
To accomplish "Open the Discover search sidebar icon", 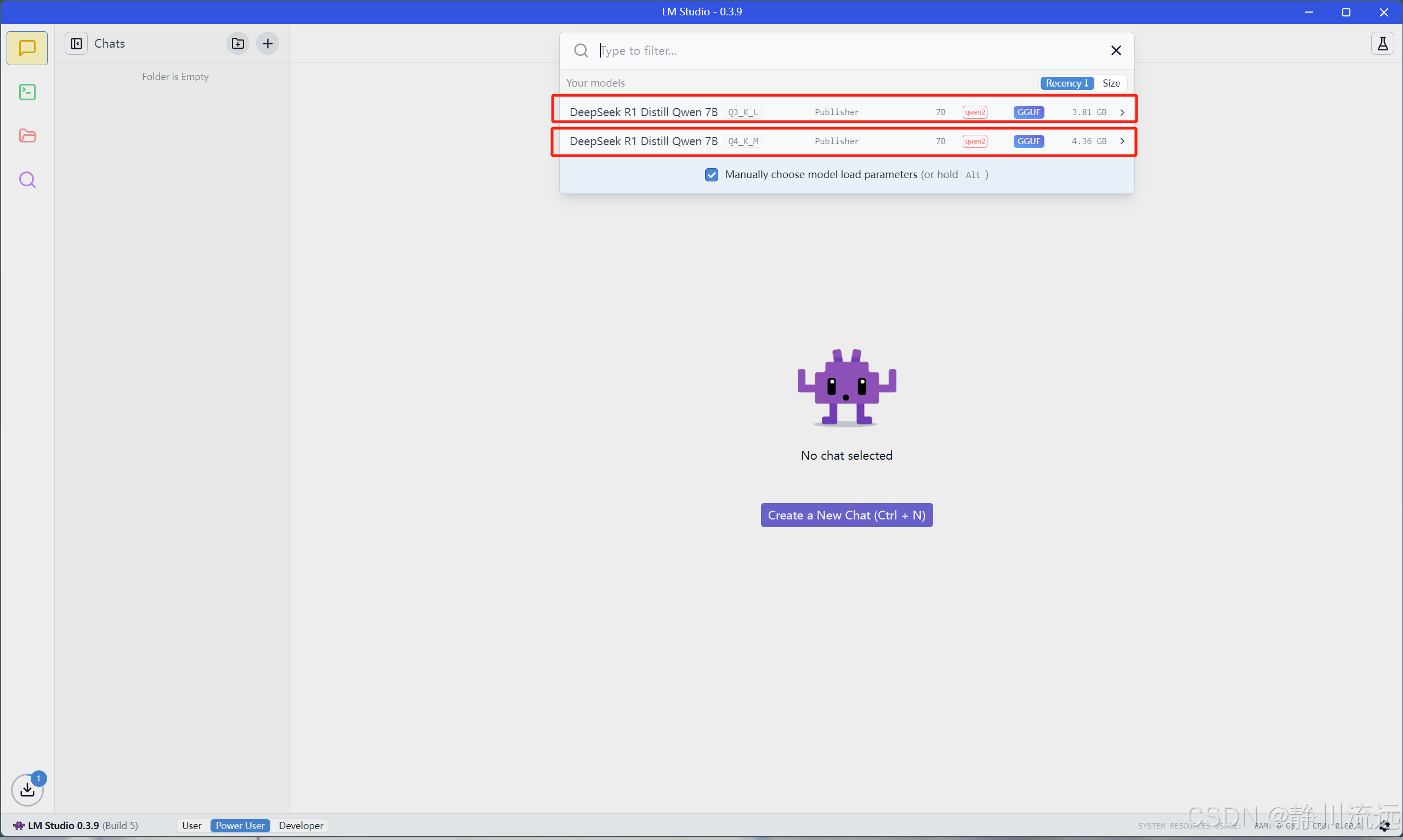I will [27, 180].
